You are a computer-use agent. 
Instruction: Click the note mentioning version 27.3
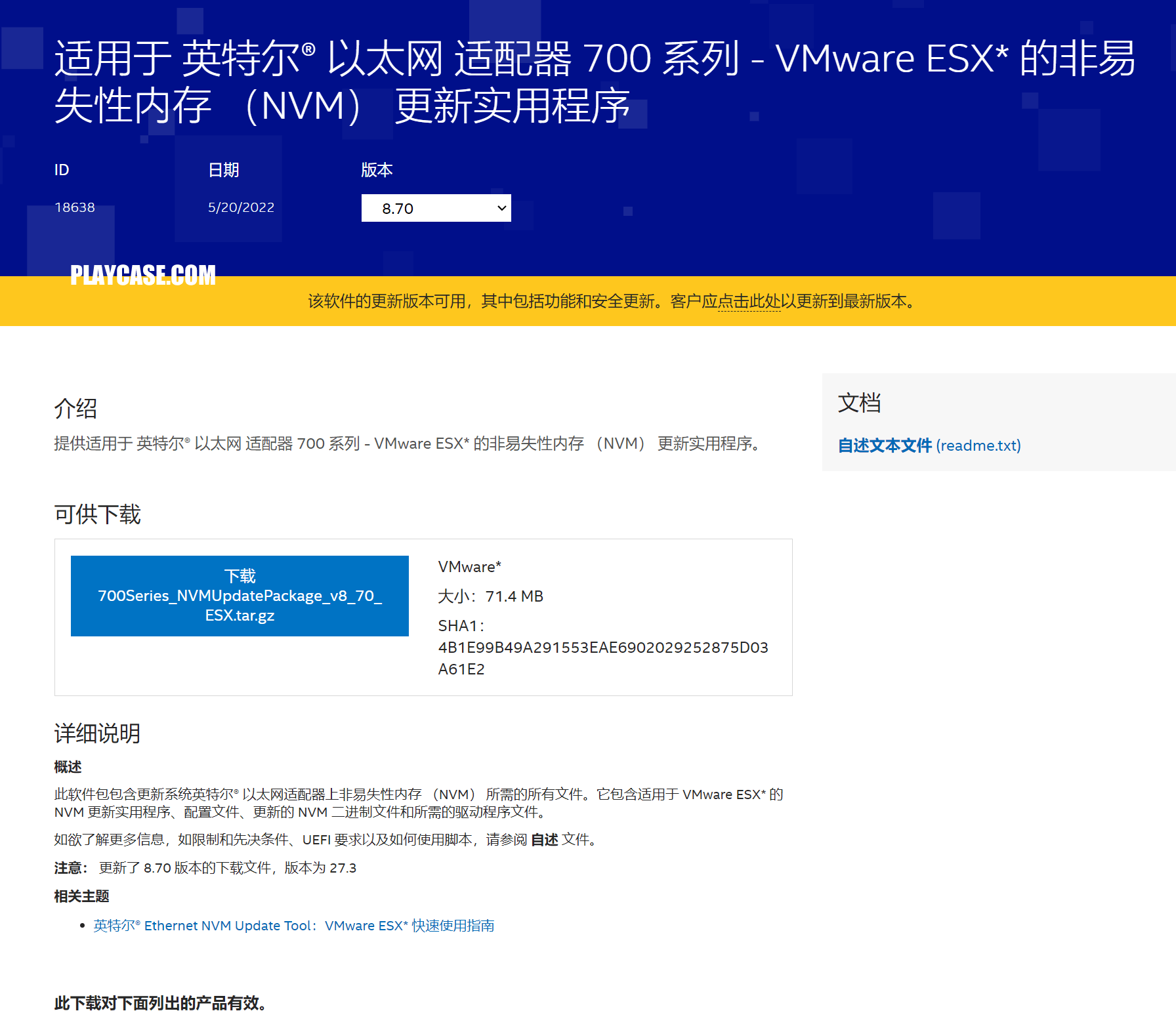[x=205, y=868]
